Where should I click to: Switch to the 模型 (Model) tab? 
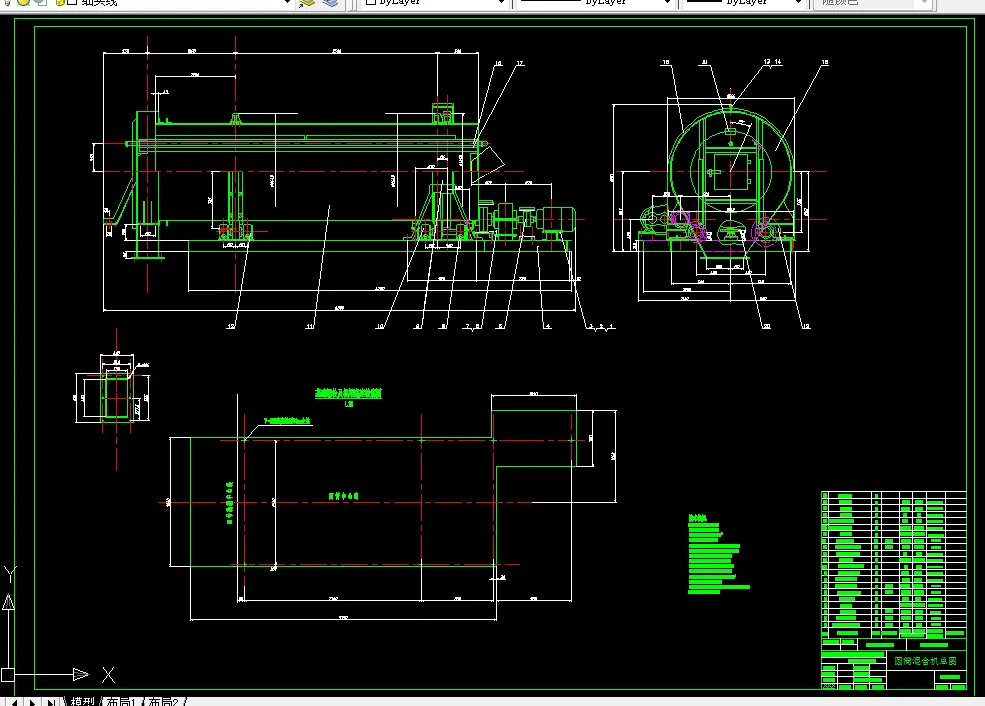tap(82, 702)
